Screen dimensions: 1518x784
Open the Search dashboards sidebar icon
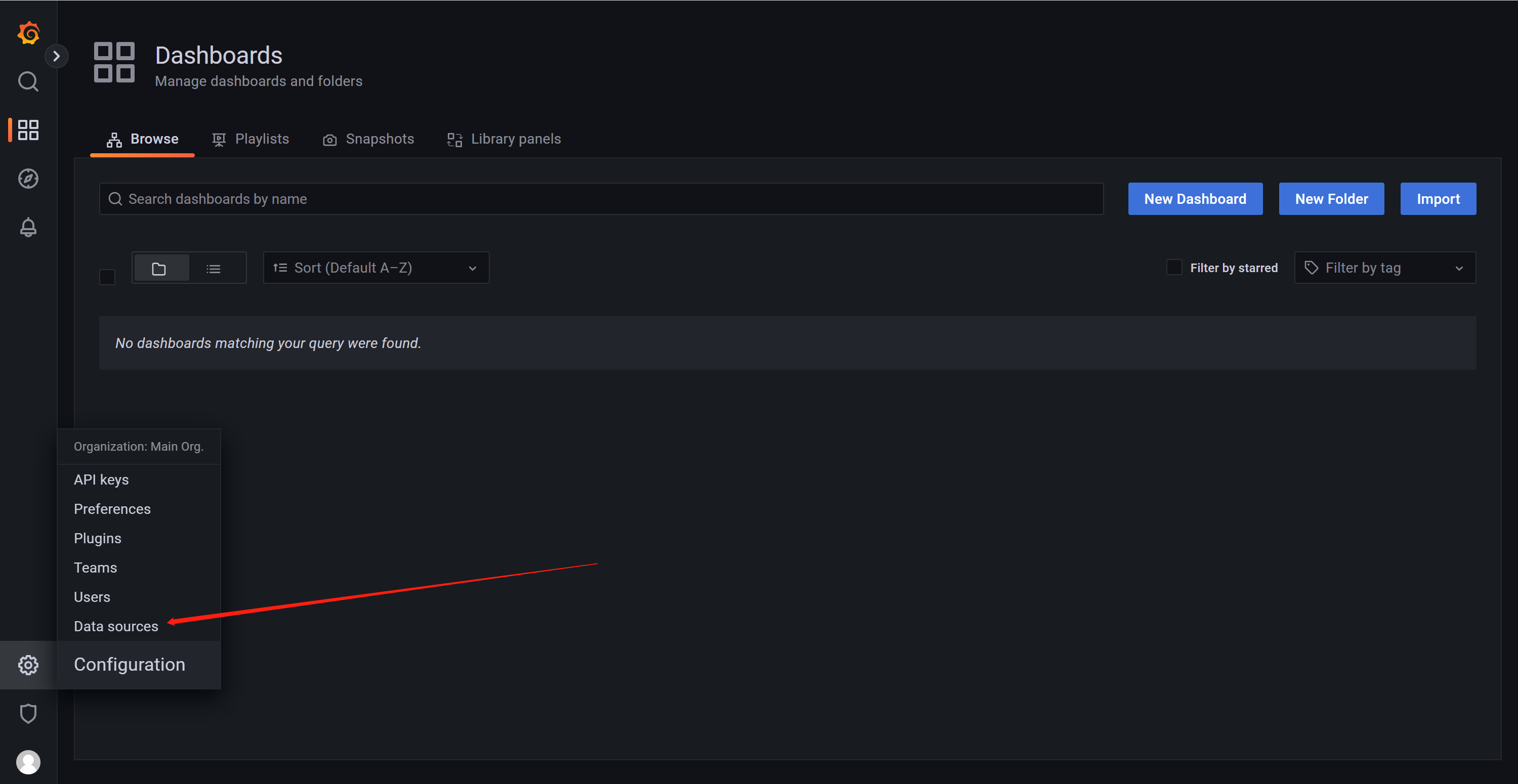28,81
